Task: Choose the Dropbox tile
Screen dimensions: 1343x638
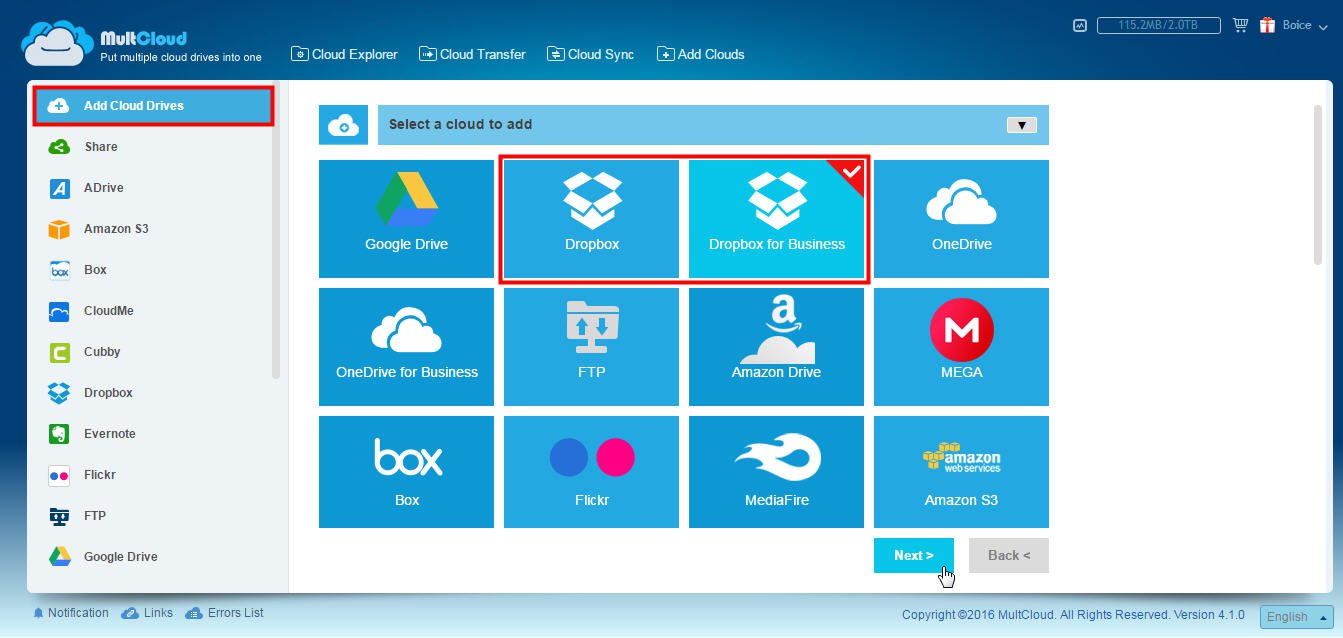Action: (591, 219)
